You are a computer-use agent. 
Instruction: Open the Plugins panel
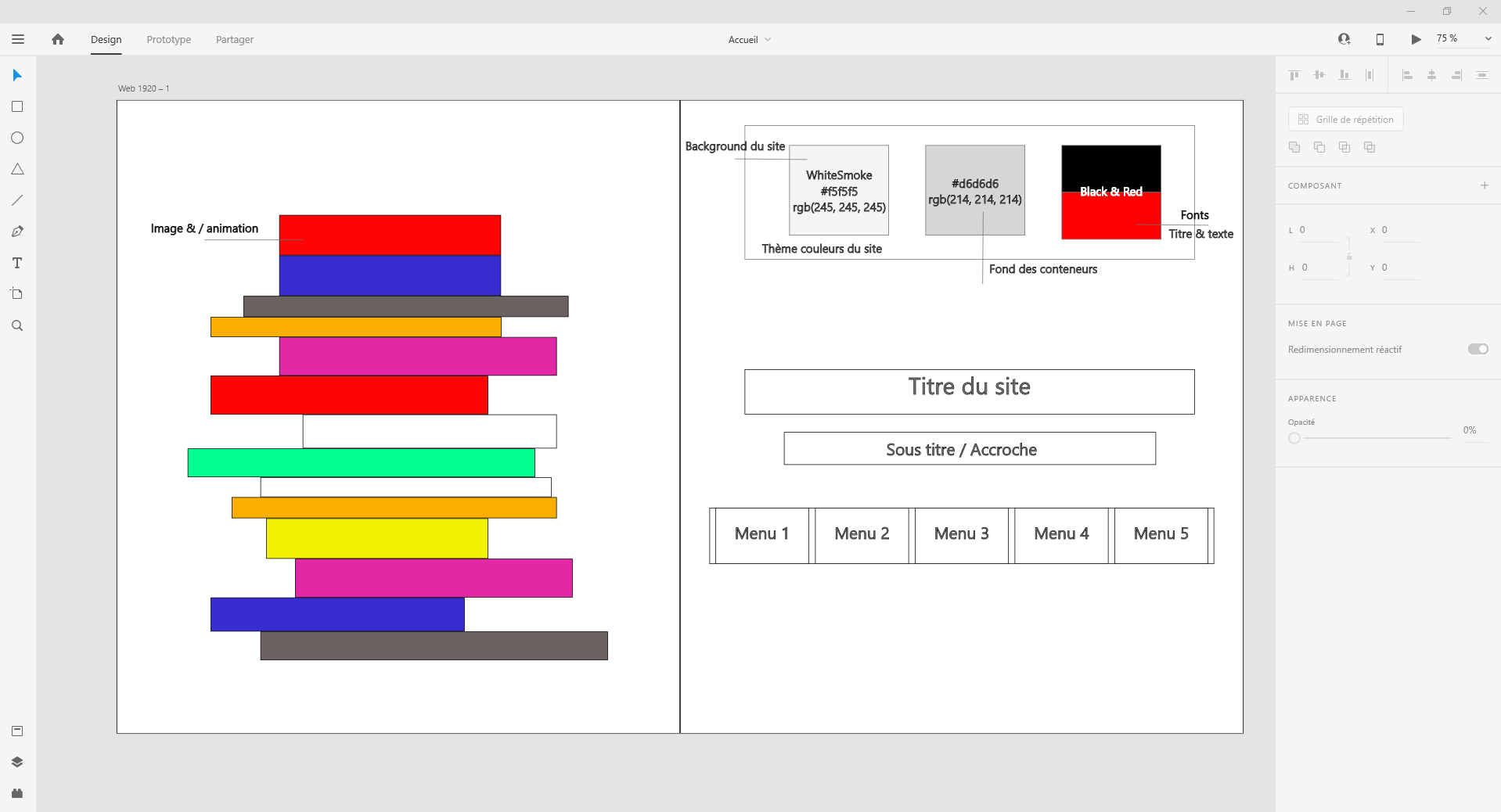(17, 793)
